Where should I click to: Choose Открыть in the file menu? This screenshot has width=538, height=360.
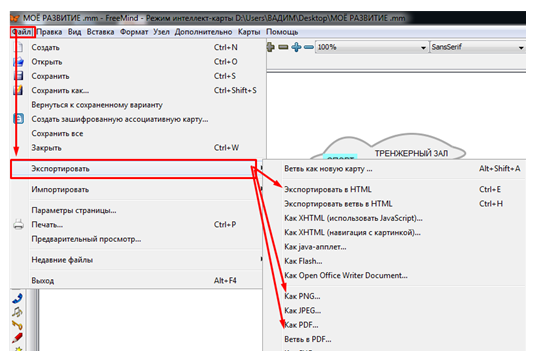(137, 62)
